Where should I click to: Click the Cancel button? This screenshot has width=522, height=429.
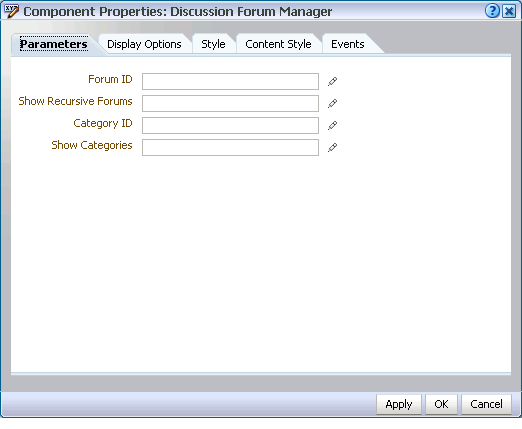click(x=486, y=404)
